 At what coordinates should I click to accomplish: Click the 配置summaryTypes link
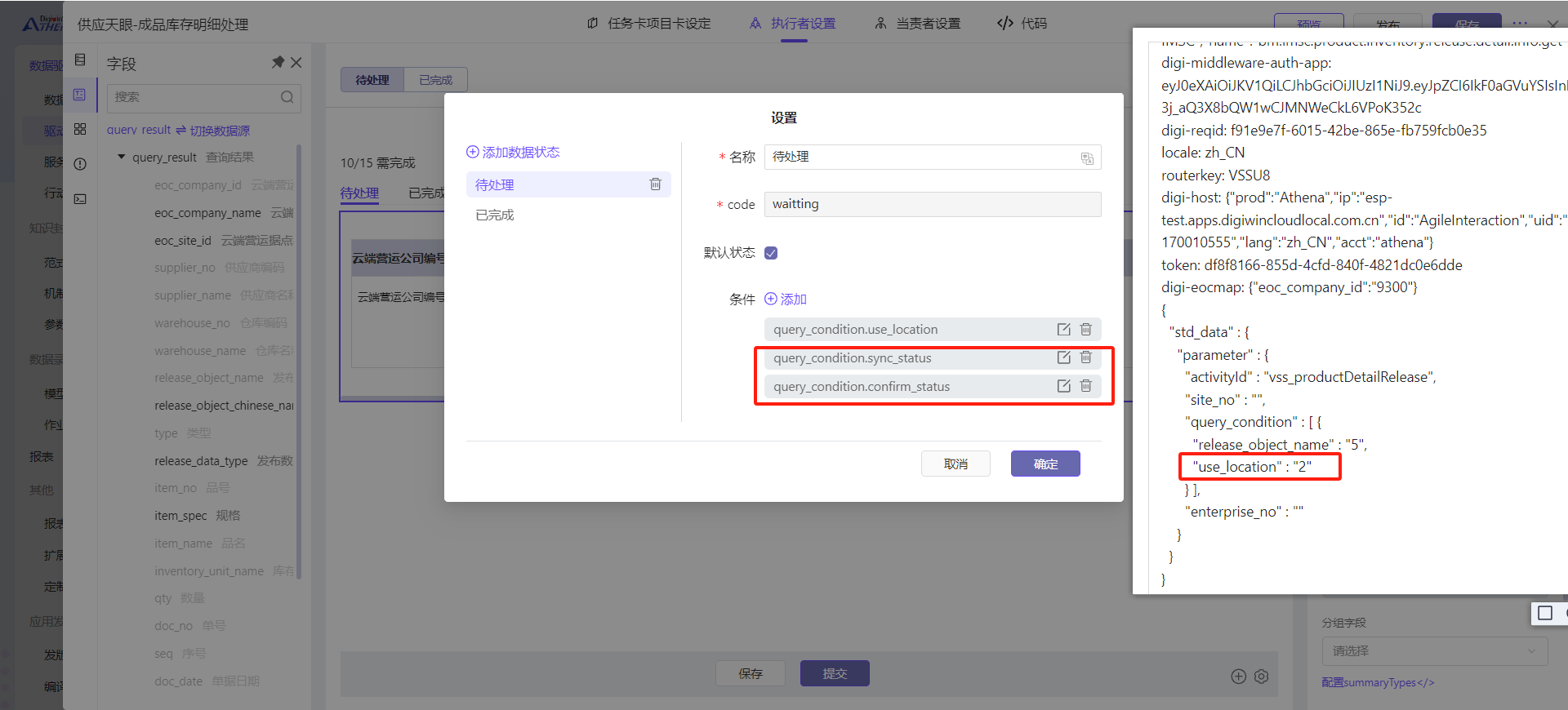pyautogui.click(x=1379, y=682)
